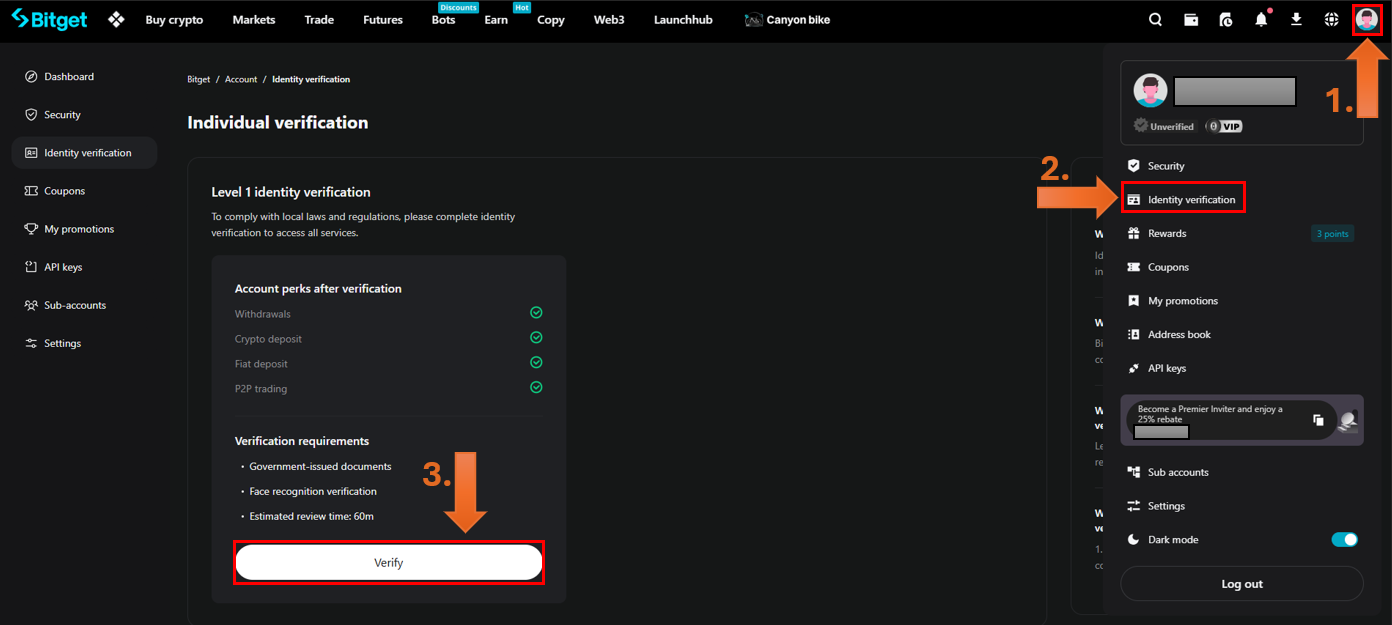Click the 3 points rewards badge

pos(1332,234)
